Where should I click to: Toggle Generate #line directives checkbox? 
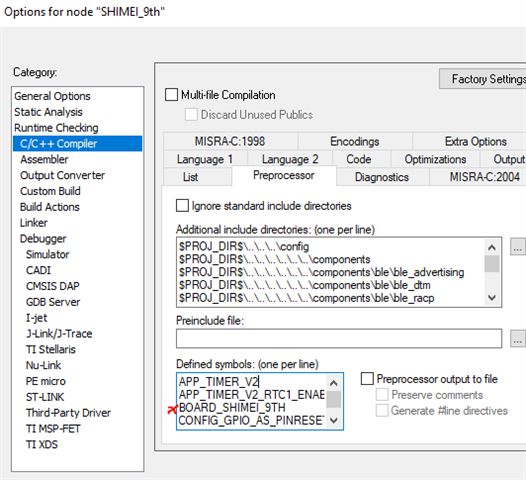click(x=382, y=411)
